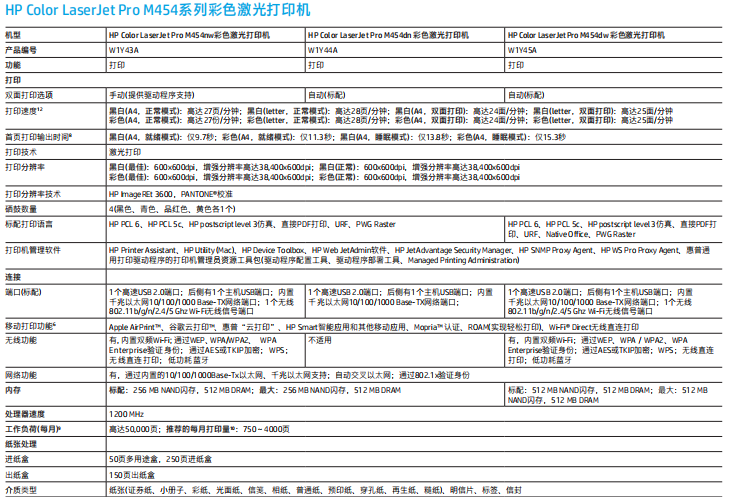Select product number W1Y44A

[x=323, y=50]
